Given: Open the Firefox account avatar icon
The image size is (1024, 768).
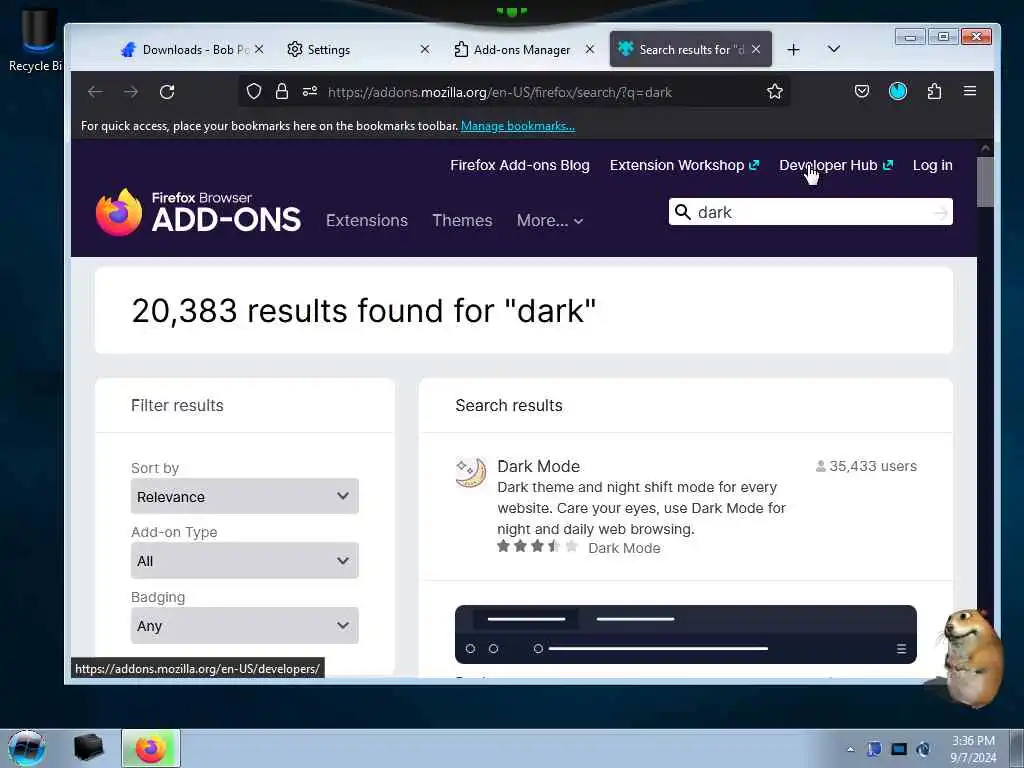Looking at the screenshot, I should pos(898,91).
